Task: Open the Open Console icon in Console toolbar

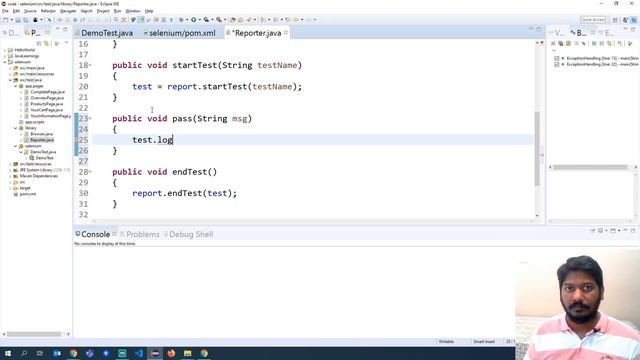Action: click(x=613, y=231)
